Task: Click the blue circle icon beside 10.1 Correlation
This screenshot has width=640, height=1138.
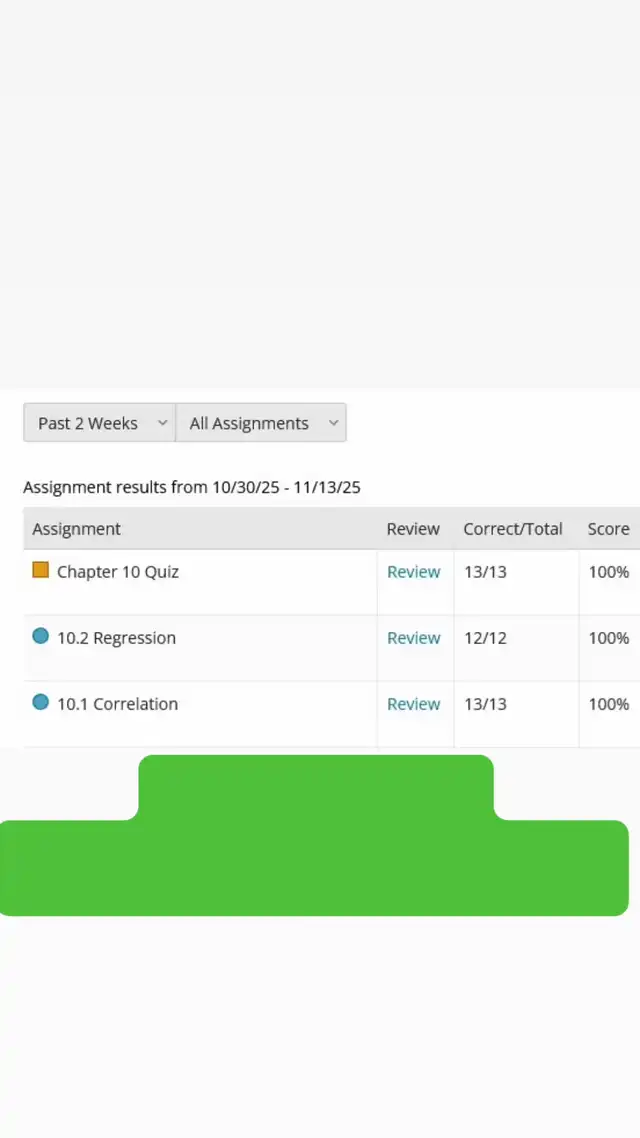Action: click(41, 702)
